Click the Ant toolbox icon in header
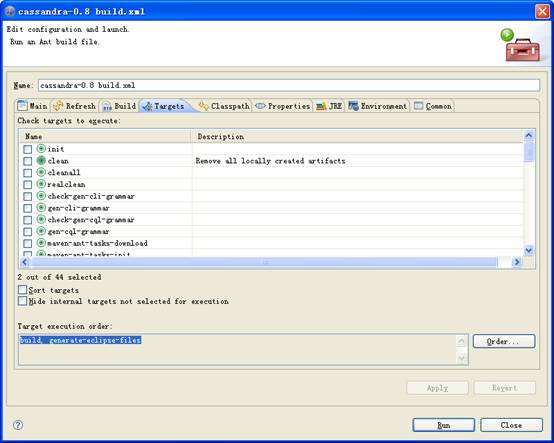Viewport: 554px width, 443px height. [x=521, y=46]
